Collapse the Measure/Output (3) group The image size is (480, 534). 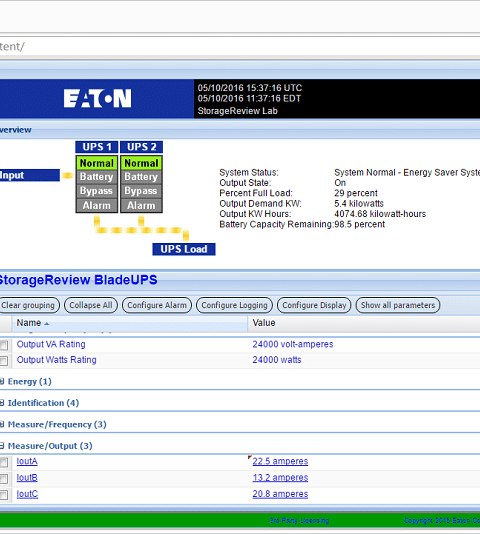2,446
